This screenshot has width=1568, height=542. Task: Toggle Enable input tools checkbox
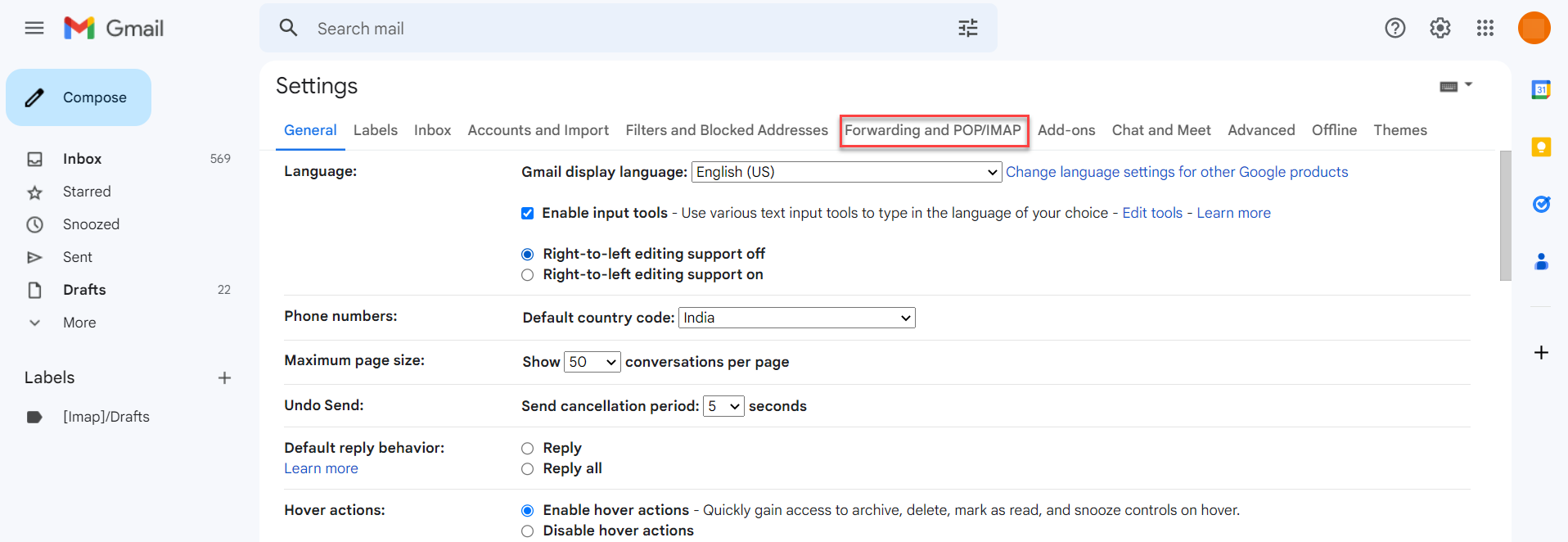click(528, 214)
